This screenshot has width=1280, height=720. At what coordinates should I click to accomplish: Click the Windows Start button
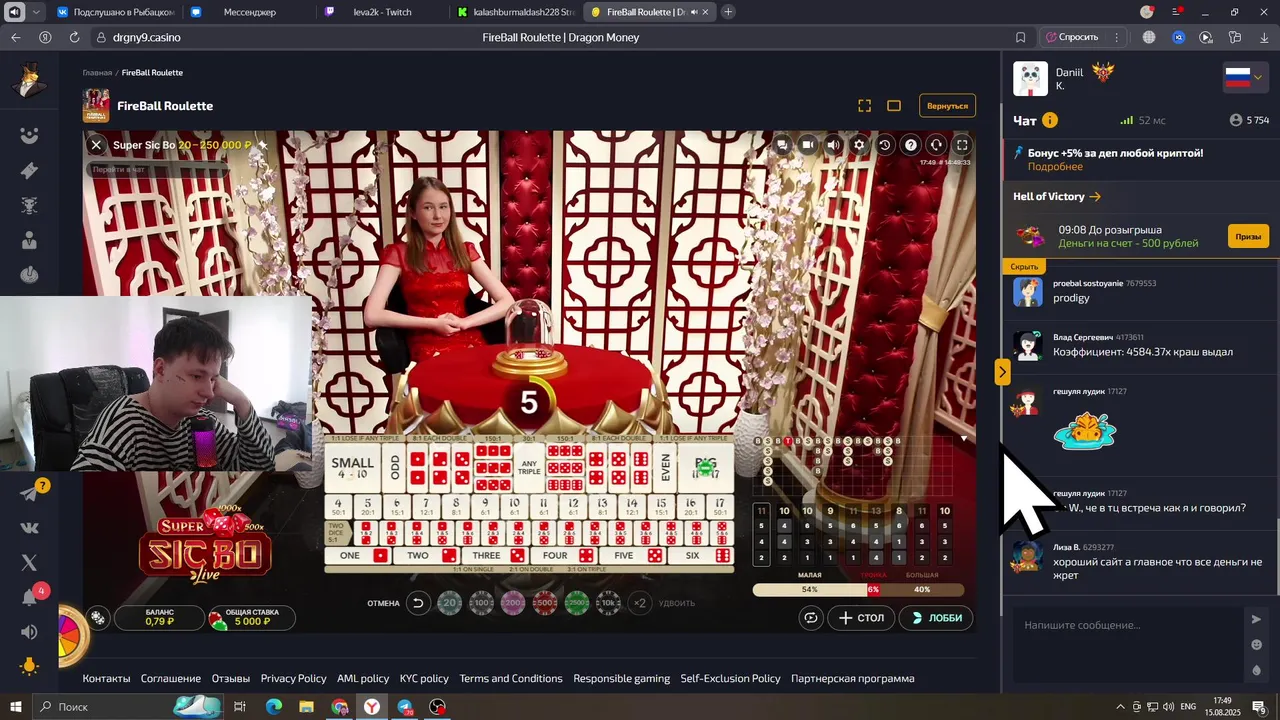15,707
